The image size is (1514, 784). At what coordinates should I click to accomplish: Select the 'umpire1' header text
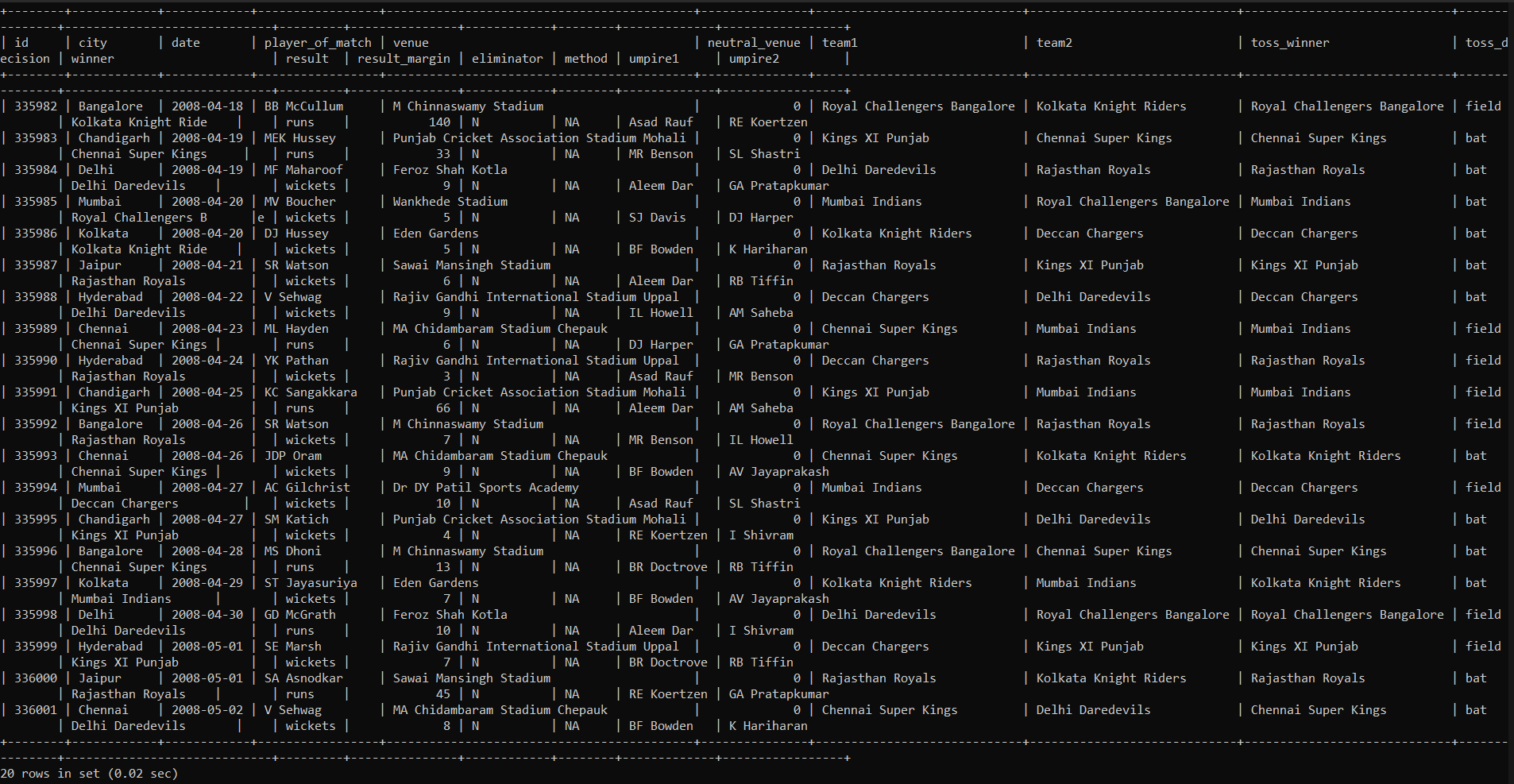[x=654, y=59]
